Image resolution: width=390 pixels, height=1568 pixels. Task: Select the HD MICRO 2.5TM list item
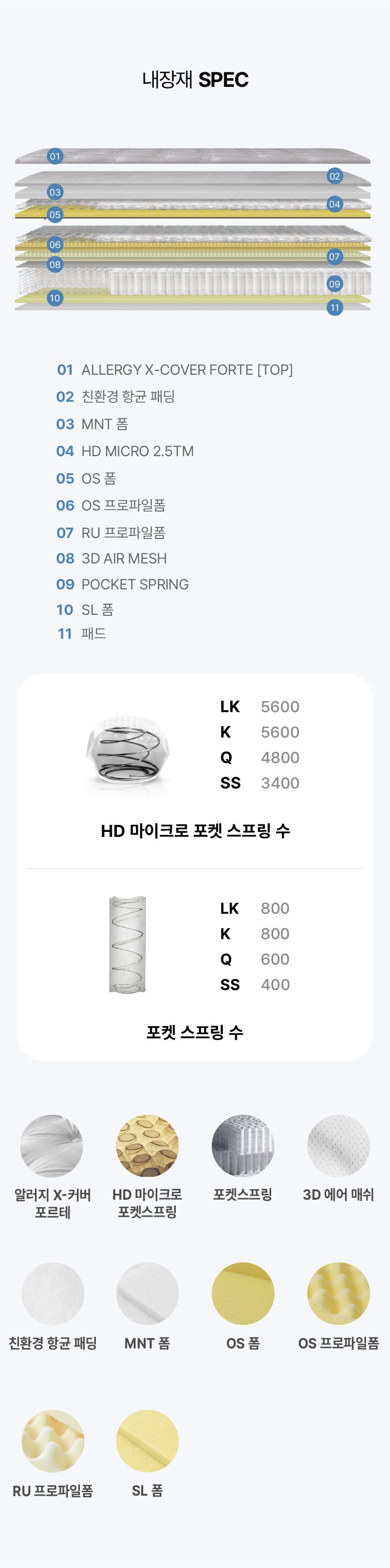[125, 451]
